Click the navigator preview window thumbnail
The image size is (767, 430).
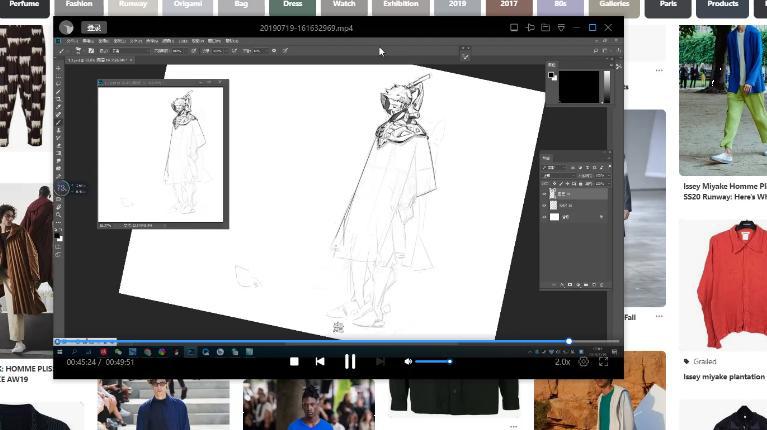point(160,155)
